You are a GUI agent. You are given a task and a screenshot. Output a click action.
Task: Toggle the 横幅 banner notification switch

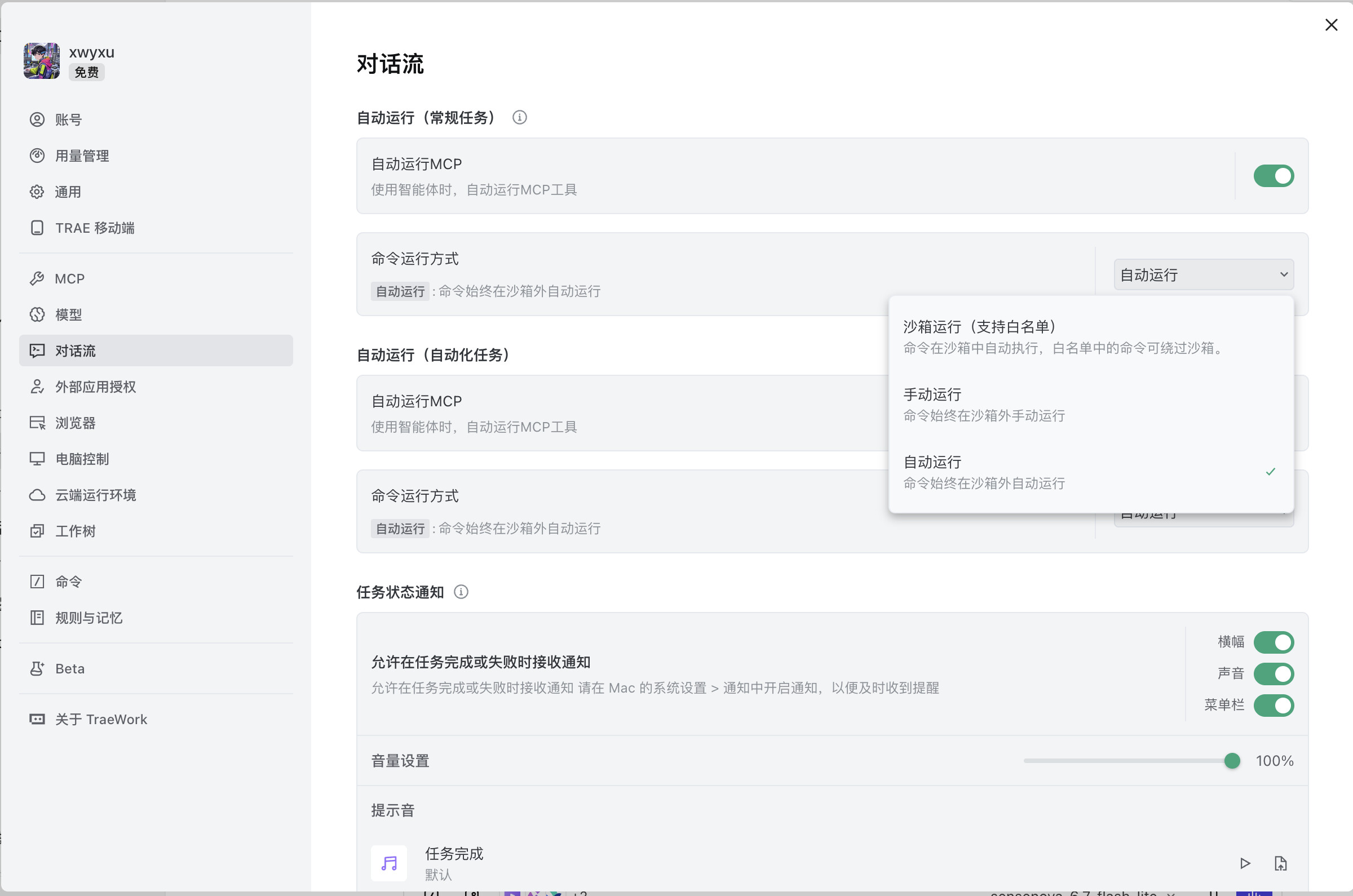point(1274,642)
